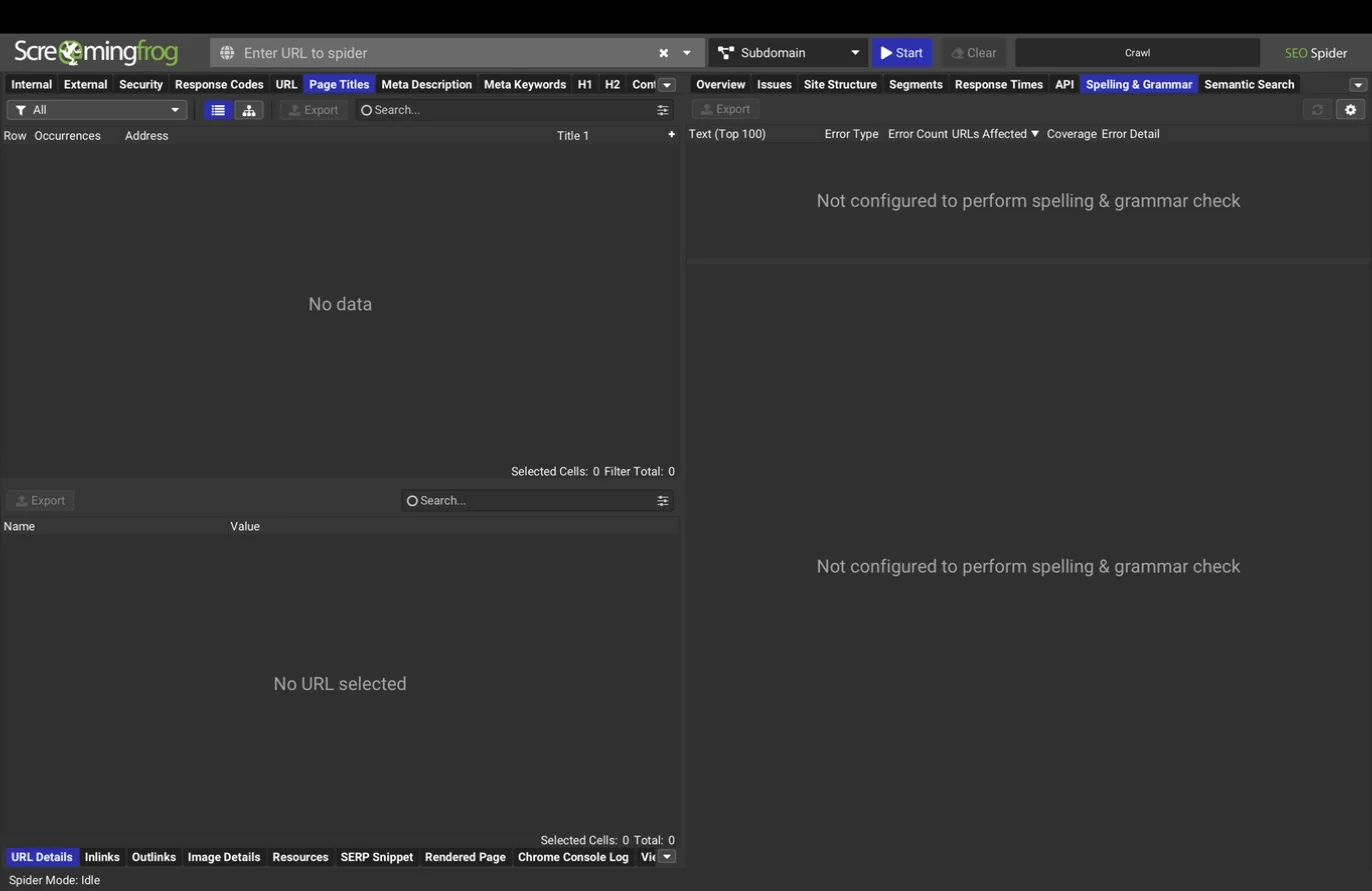The image size is (1372, 891).
Task: Select the Page Titles tab
Action: click(339, 85)
